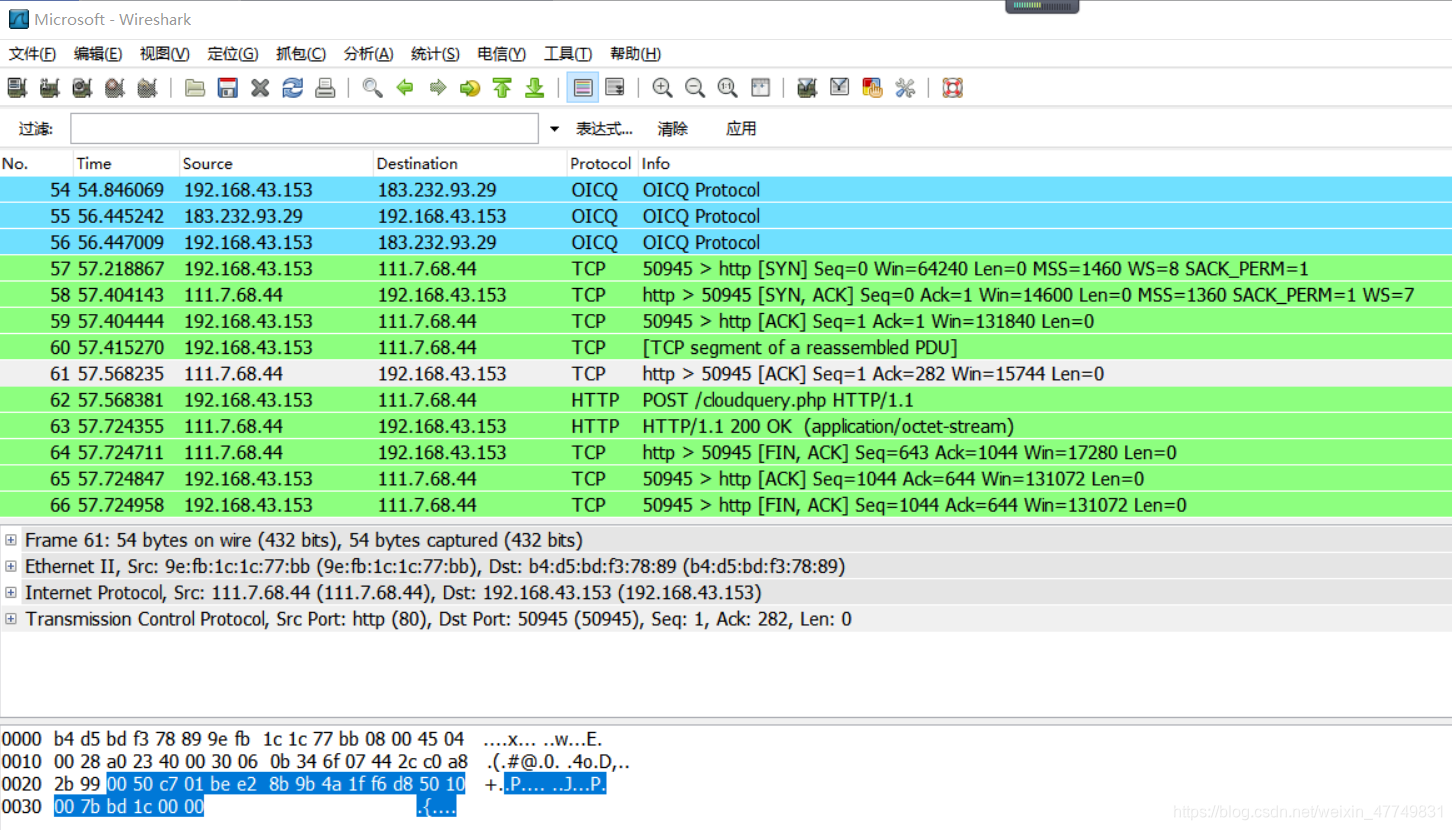Jump to last packet icon
The image size is (1452, 830).
click(x=535, y=88)
